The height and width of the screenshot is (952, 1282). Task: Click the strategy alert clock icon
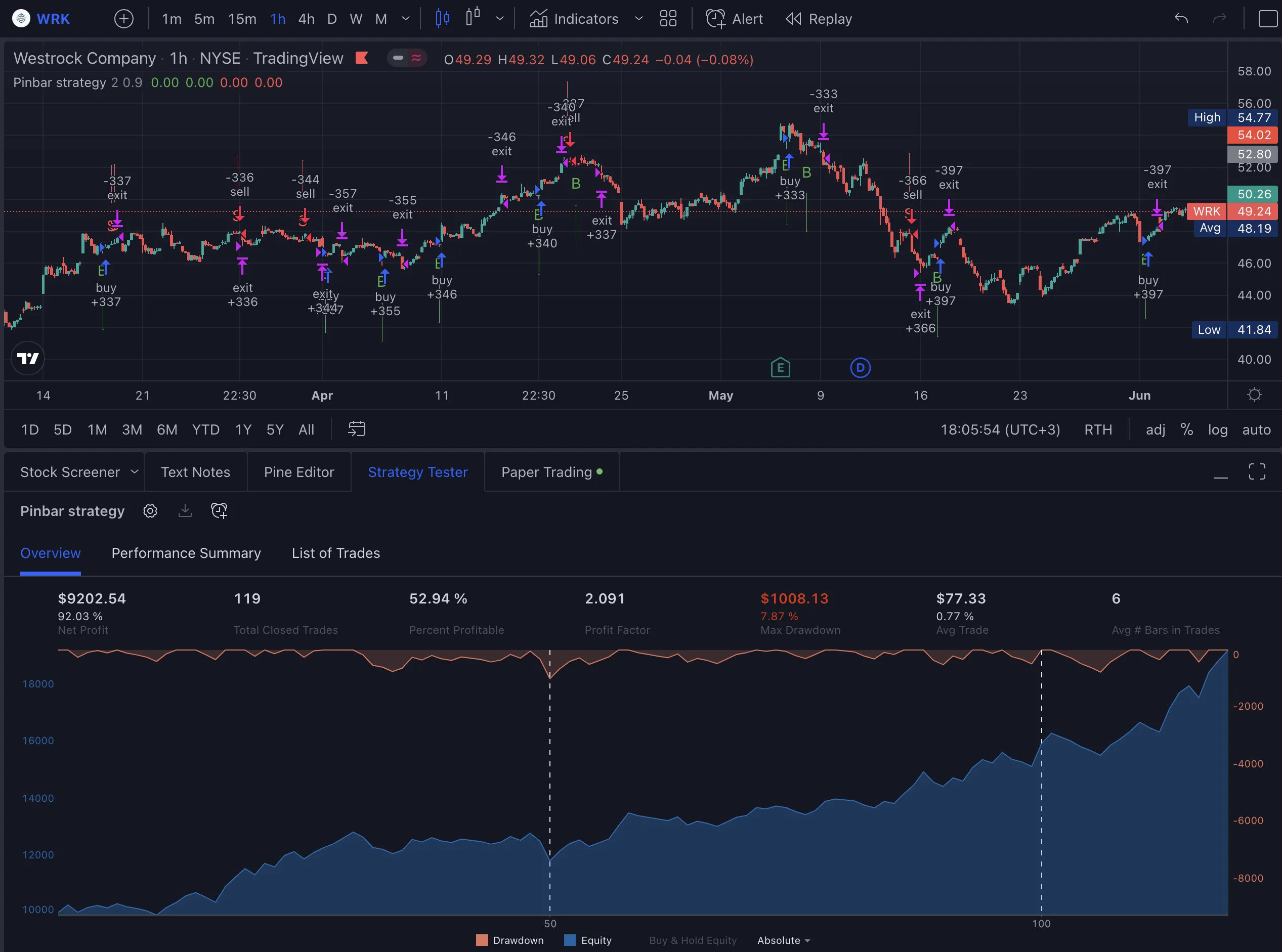(220, 510)
